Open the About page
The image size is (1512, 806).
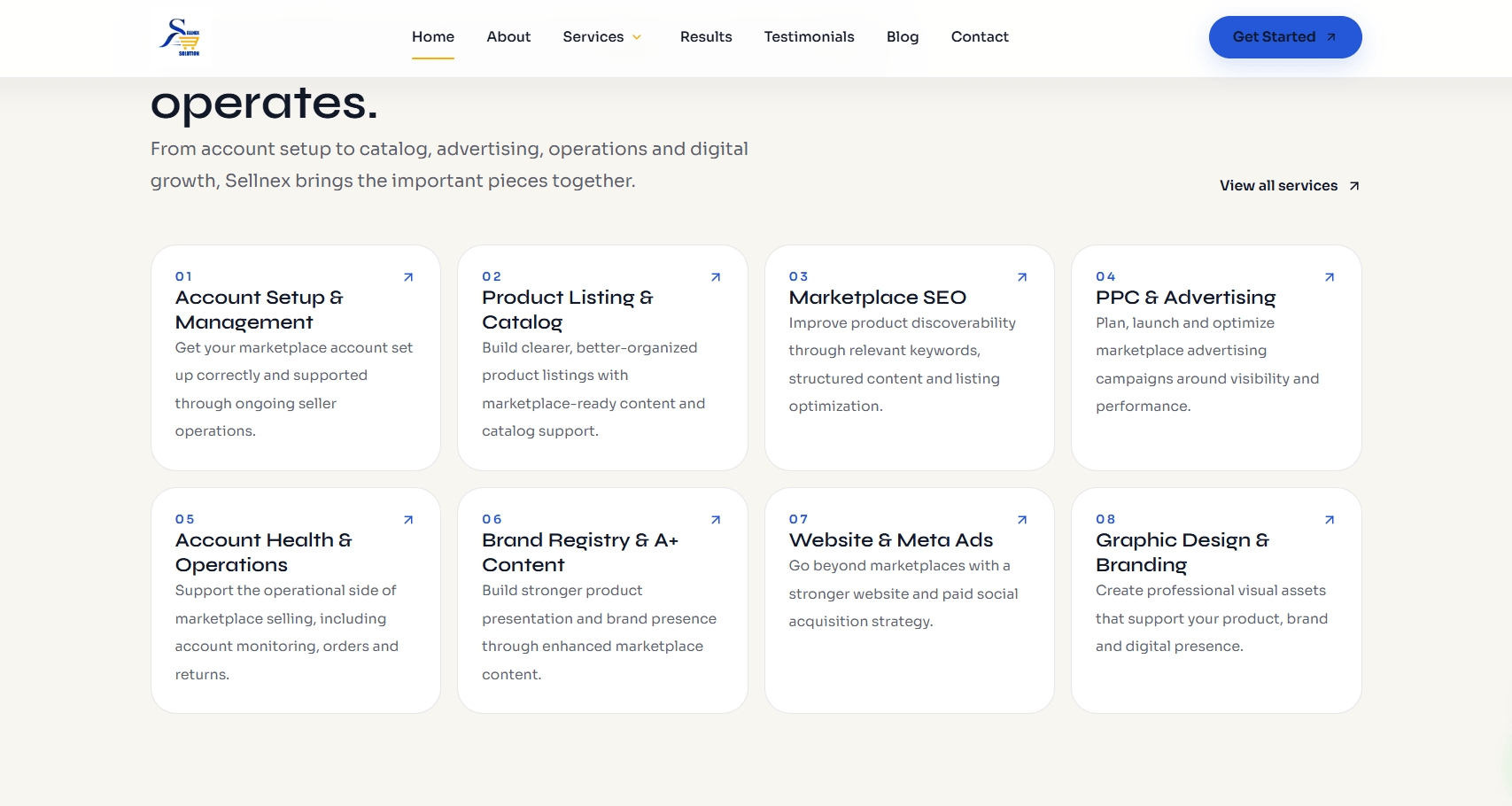(508, 37)
